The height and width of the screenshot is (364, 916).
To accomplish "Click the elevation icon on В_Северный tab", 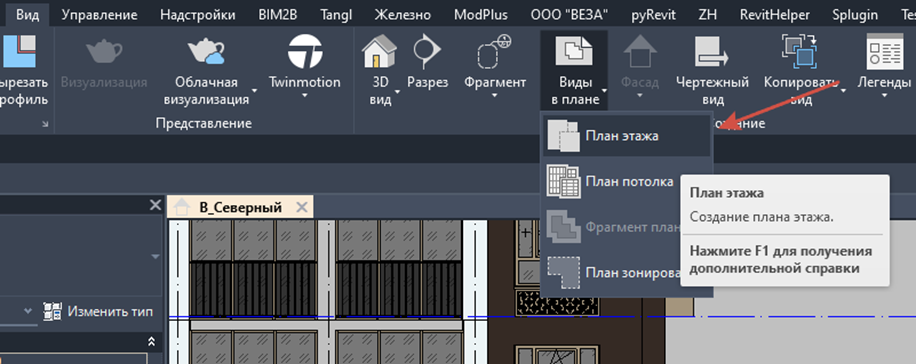I will pyautogui.click(x=181, y=207).
